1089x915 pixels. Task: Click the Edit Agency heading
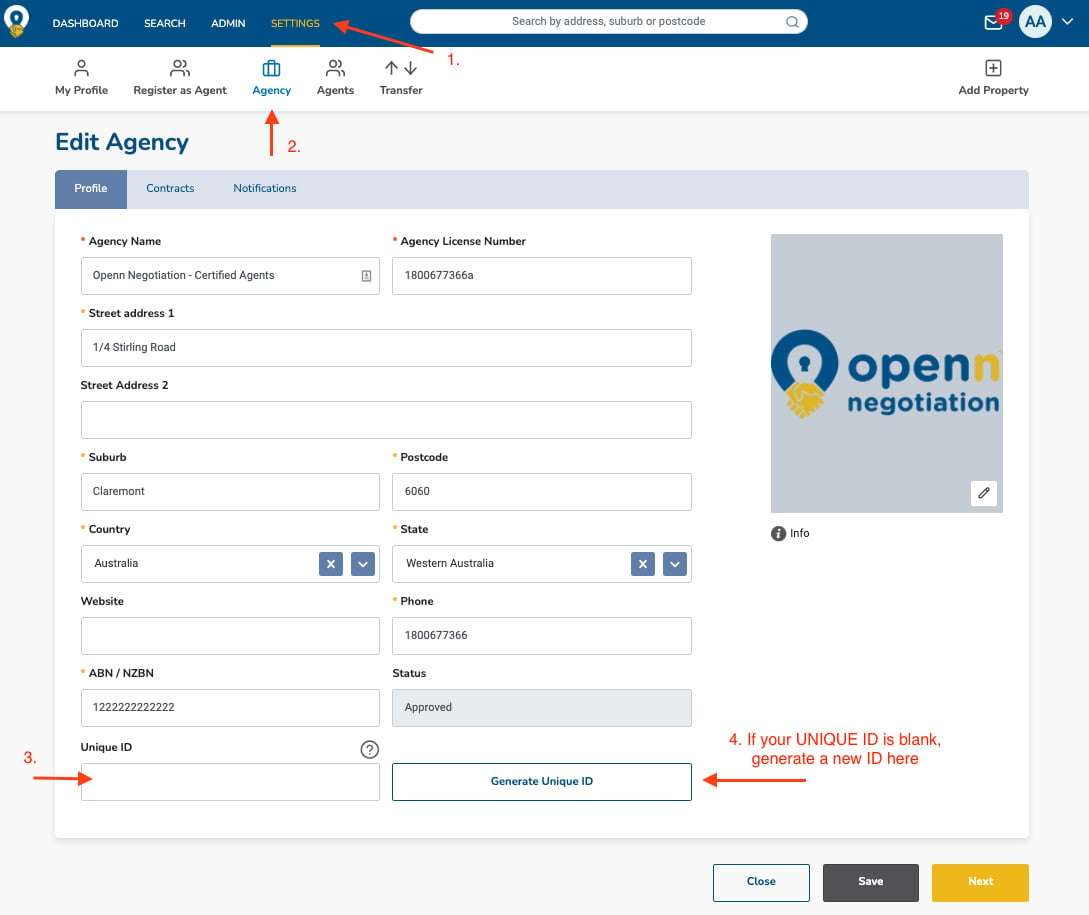point(122,142)
